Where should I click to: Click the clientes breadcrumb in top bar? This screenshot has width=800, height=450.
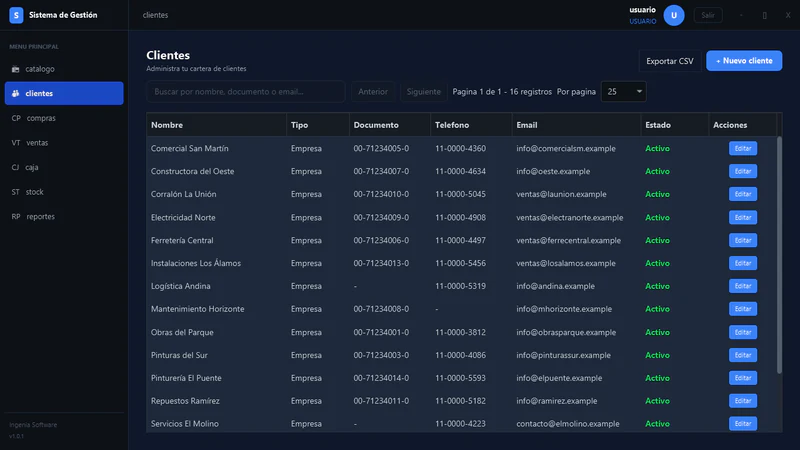pos(155,15)
